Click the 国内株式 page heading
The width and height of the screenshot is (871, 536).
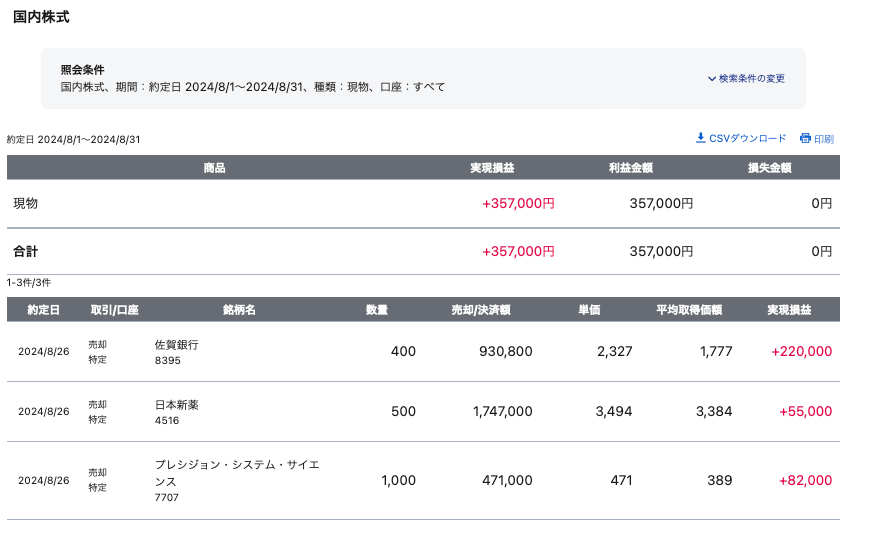click(x=41, y=17)
